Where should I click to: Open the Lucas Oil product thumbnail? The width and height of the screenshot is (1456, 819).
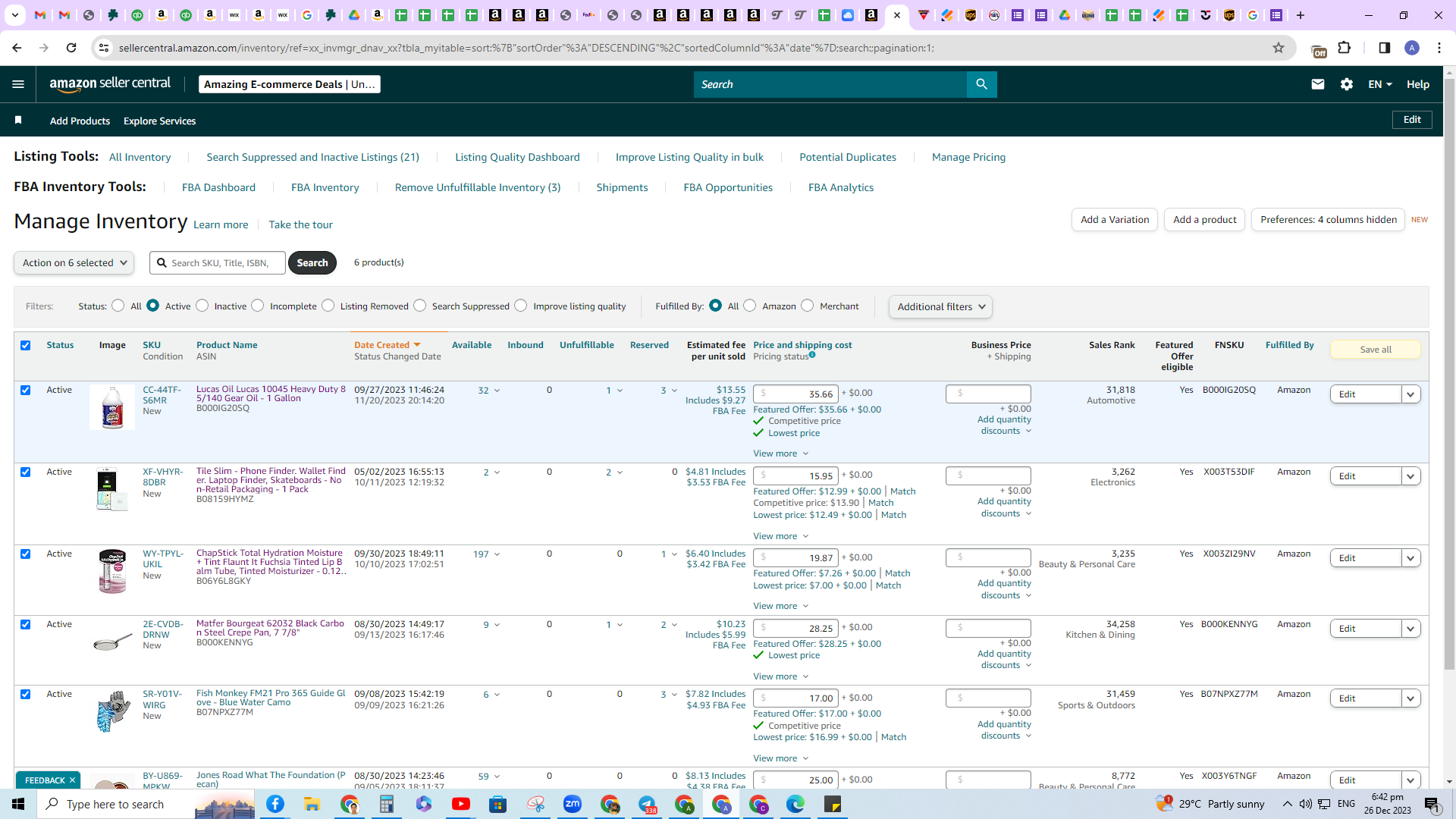pyautogui.click(x=112, y=407)
